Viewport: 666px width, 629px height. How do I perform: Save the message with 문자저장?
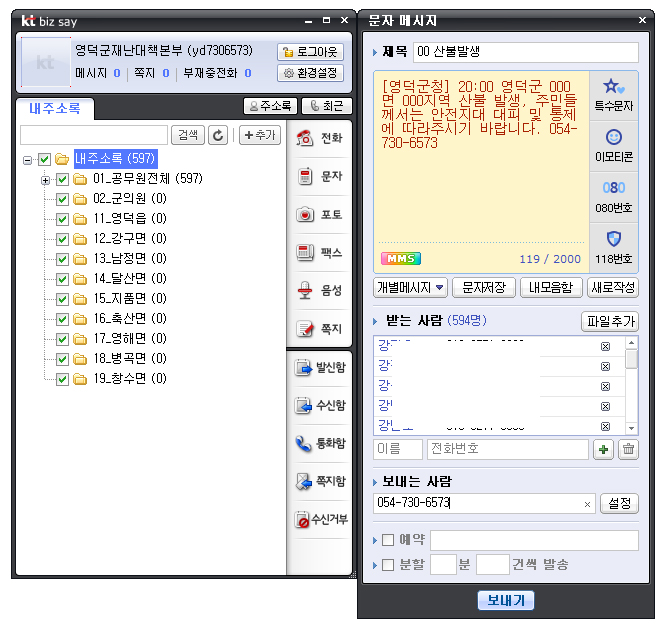[484, 288]
